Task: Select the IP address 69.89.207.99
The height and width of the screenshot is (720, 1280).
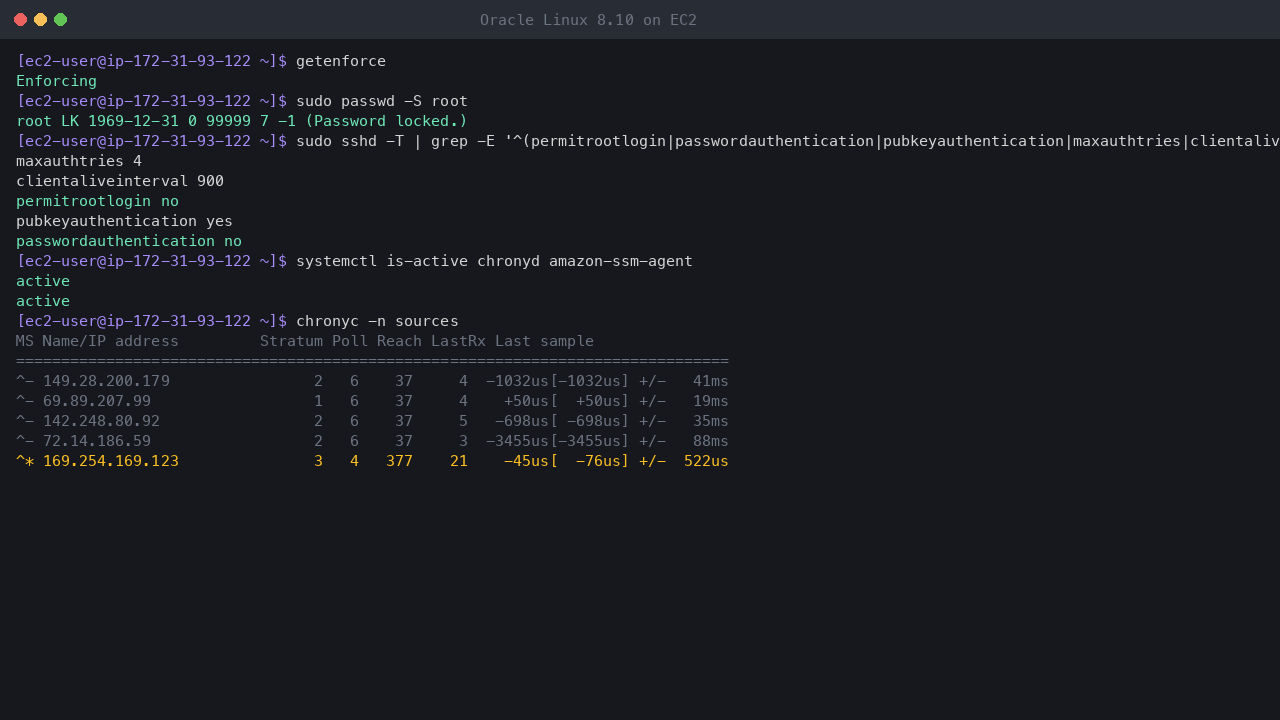Action: [97, 401]
